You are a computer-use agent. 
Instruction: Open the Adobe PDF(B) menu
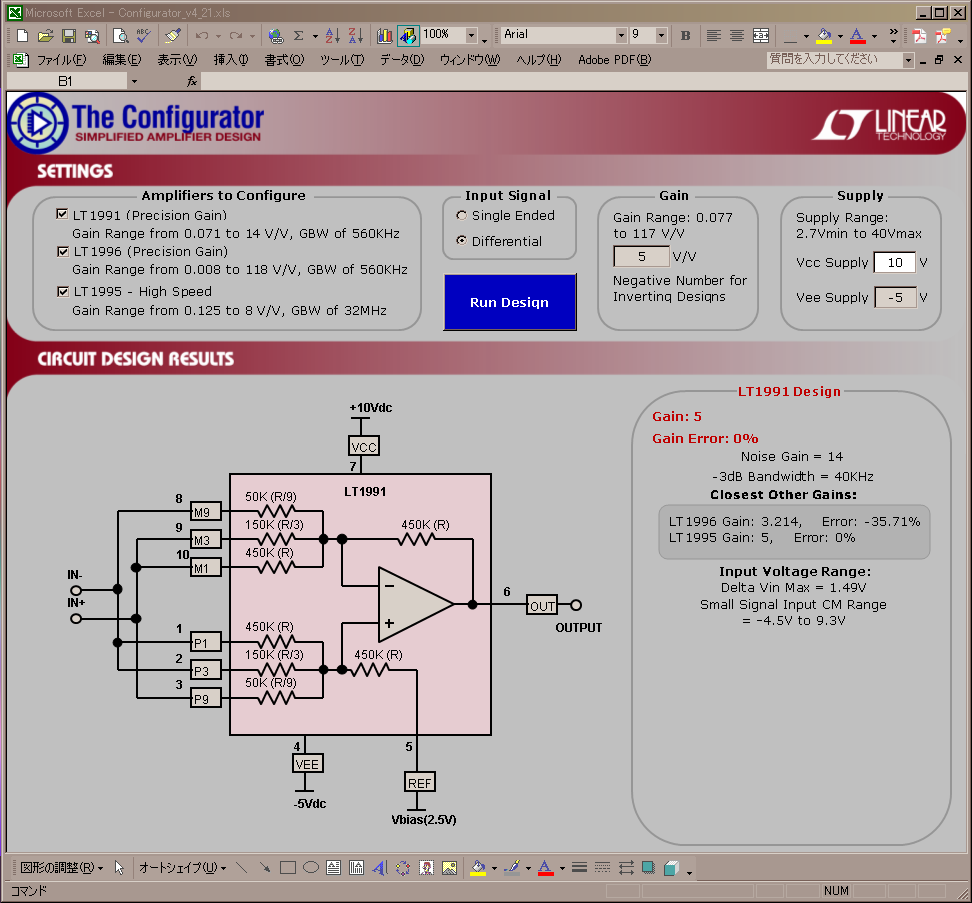click(614, 60)
